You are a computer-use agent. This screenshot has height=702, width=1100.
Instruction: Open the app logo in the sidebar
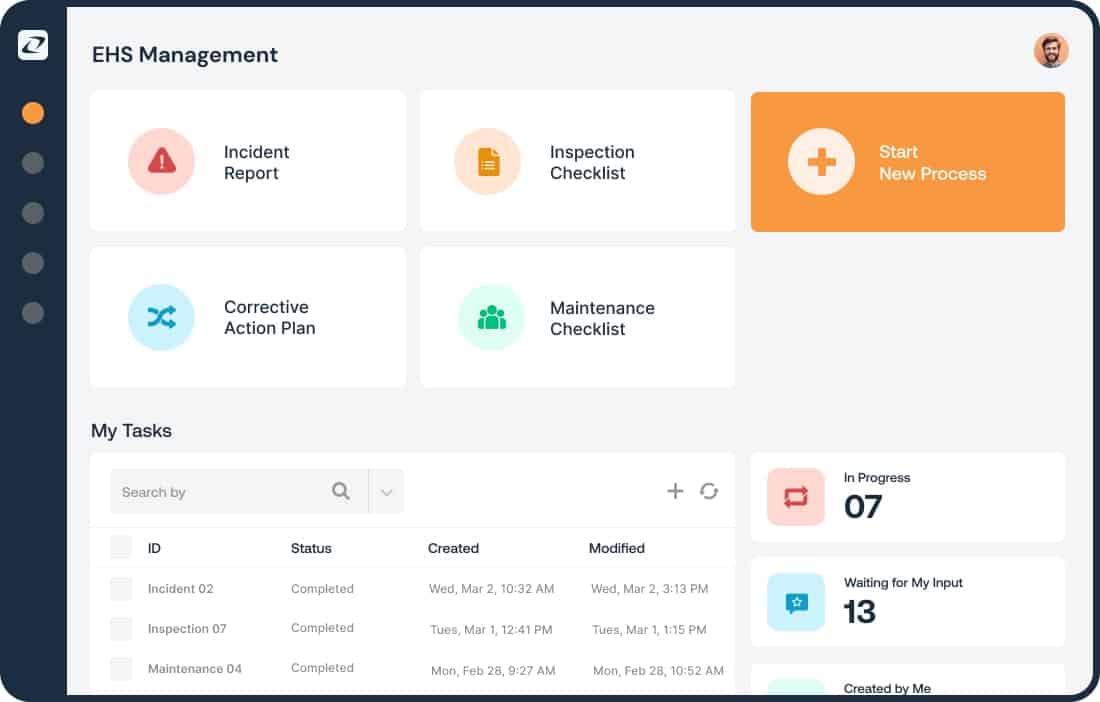(31, 45)
